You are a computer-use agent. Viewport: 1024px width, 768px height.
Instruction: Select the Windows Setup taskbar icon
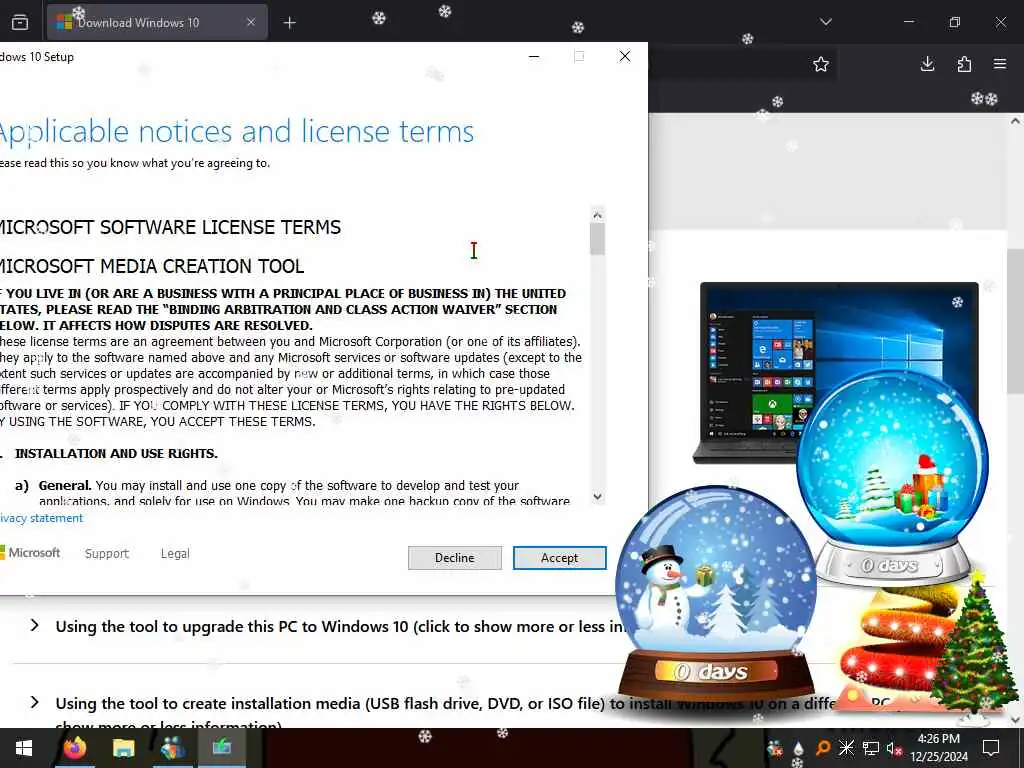point(221,748)
